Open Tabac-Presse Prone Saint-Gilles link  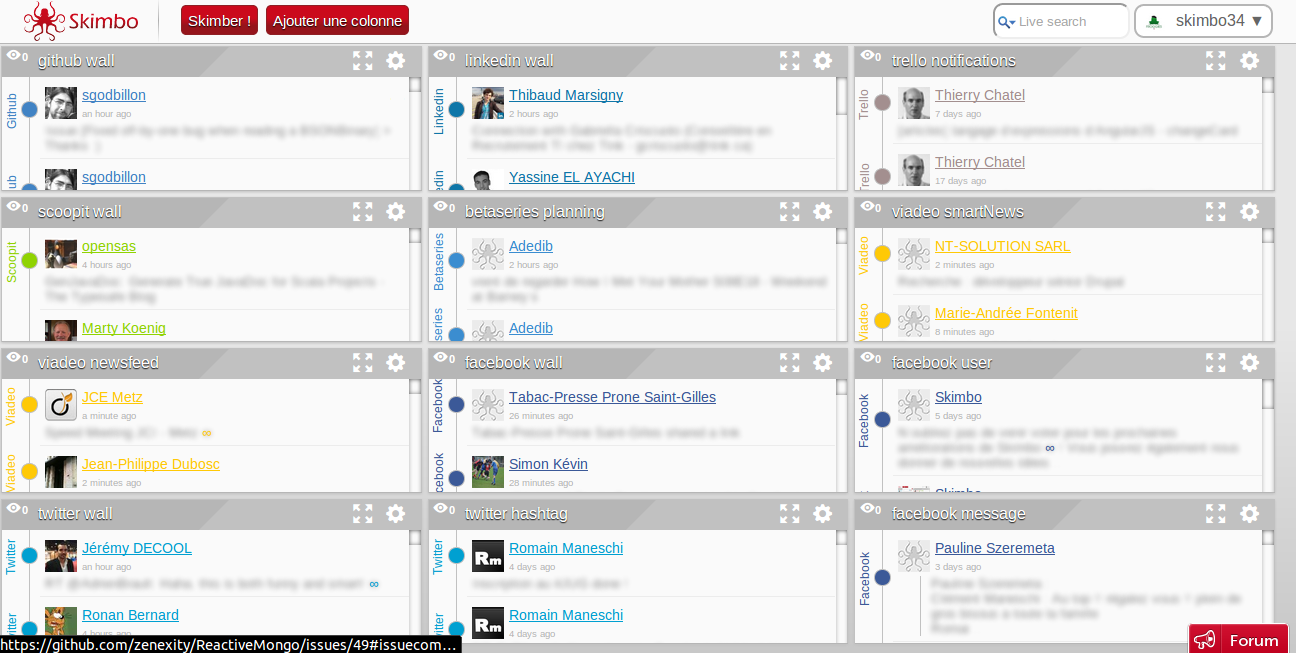612,397
